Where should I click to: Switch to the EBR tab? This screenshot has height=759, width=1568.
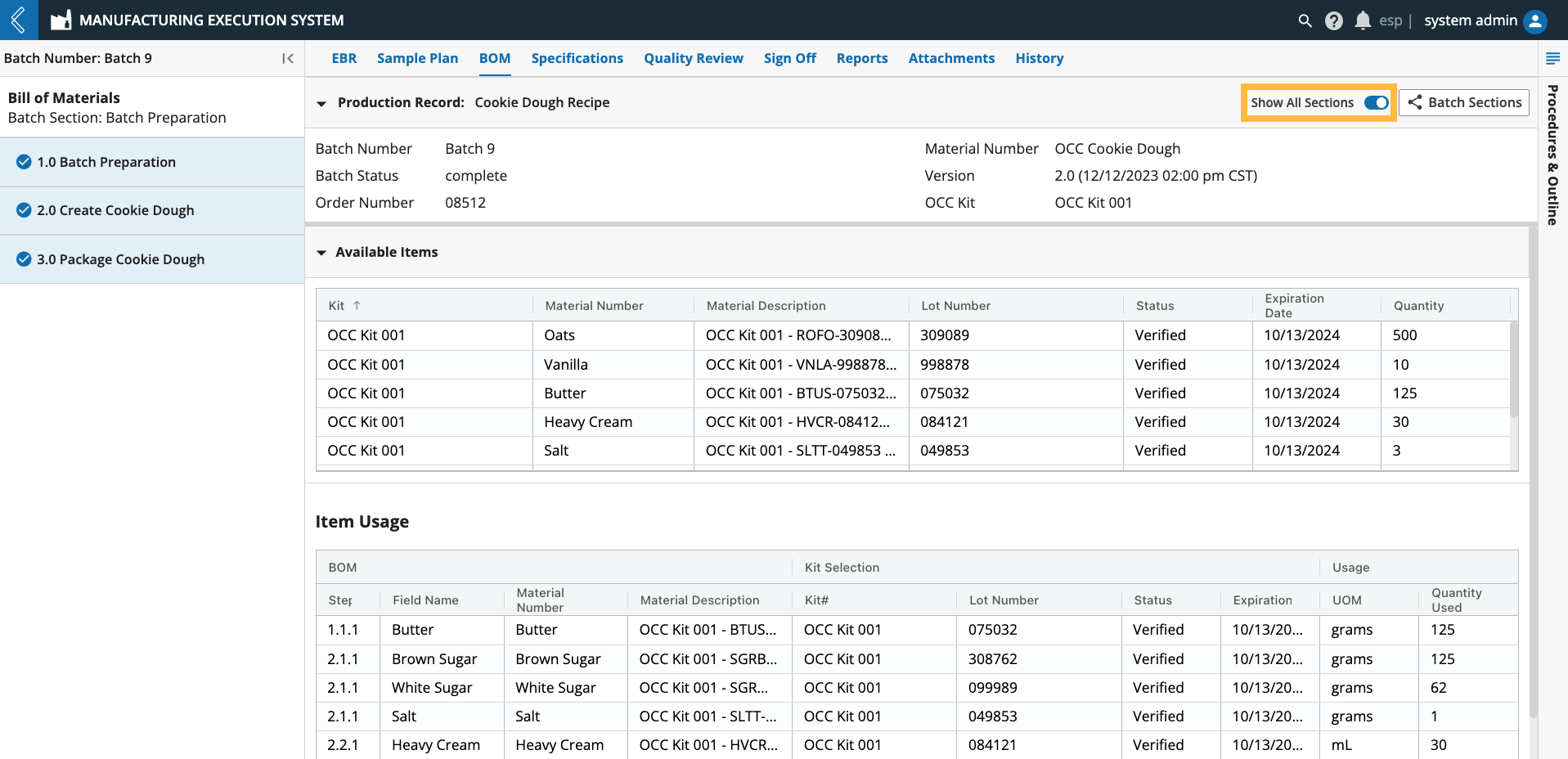click(344, 58)
